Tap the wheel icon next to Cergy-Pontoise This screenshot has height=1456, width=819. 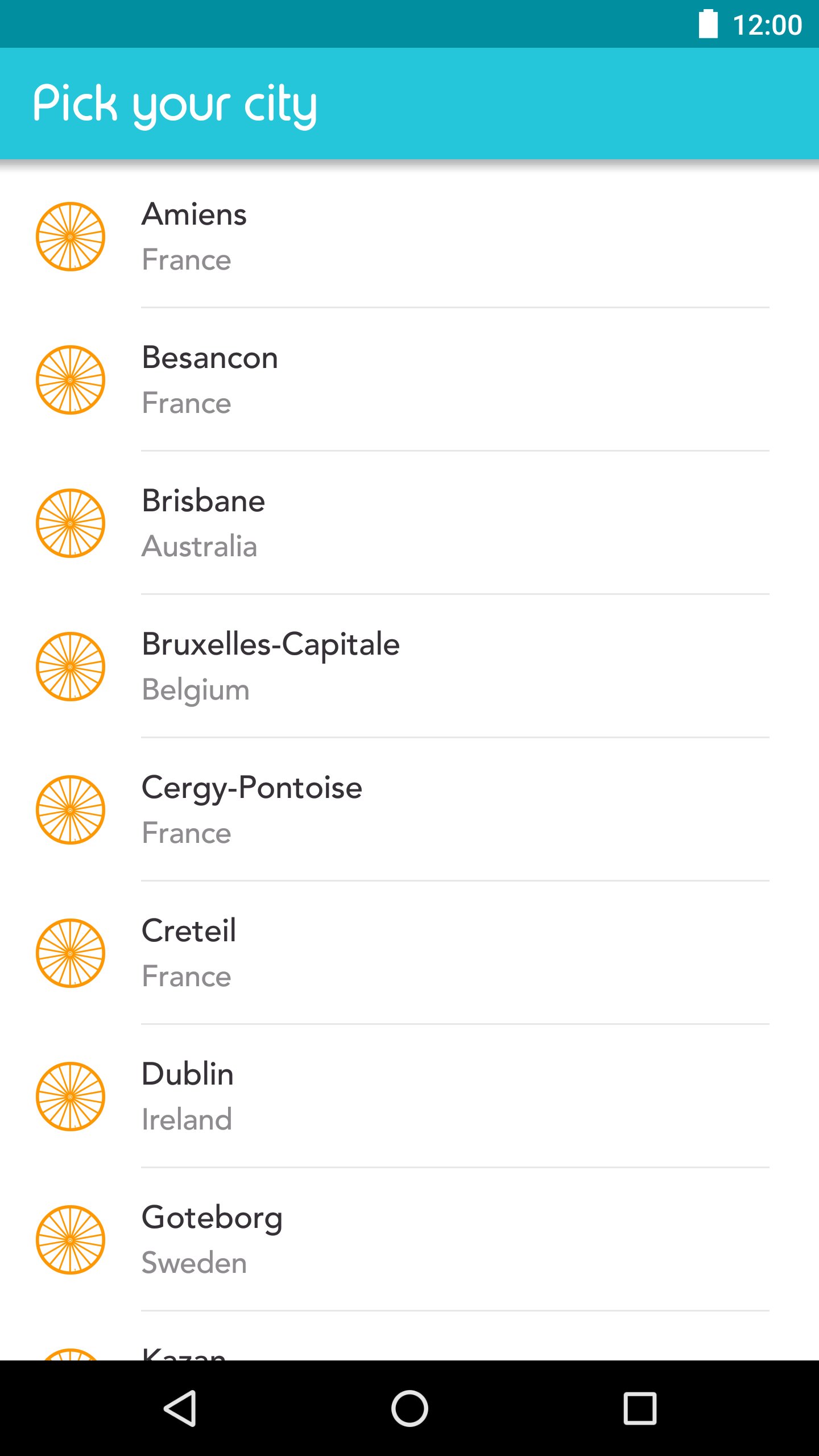tap(71, 810)
